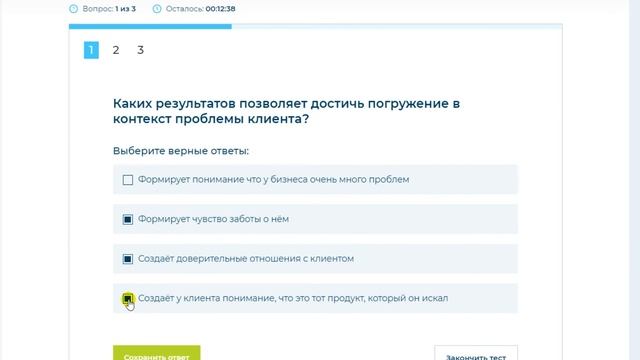Screen dimensions: 640x360
Task: Switch to question tab 2
Action: tap(116, 50)
